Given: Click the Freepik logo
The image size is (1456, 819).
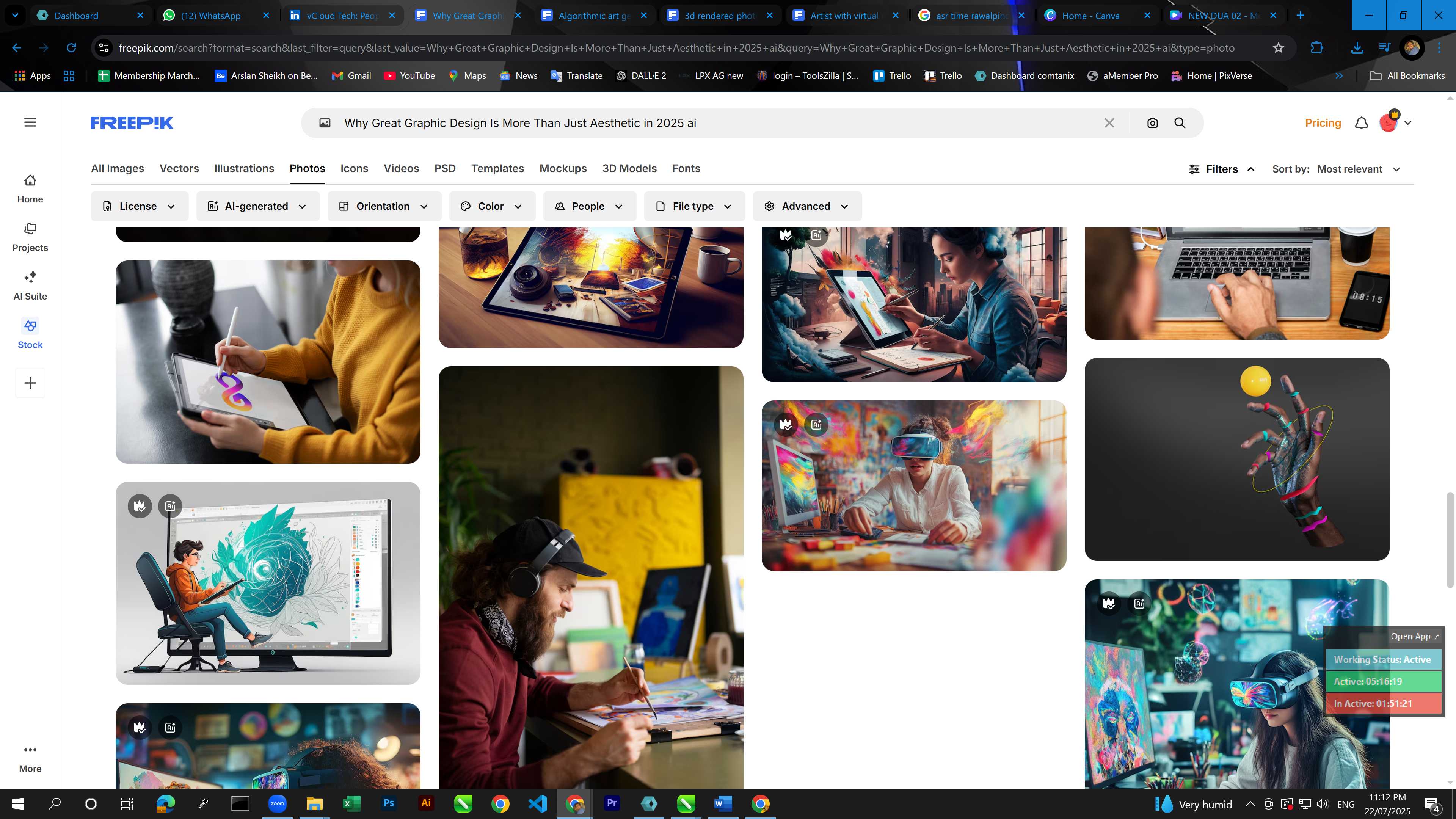Looking at the screenshot, I should (x=132, y=122).
